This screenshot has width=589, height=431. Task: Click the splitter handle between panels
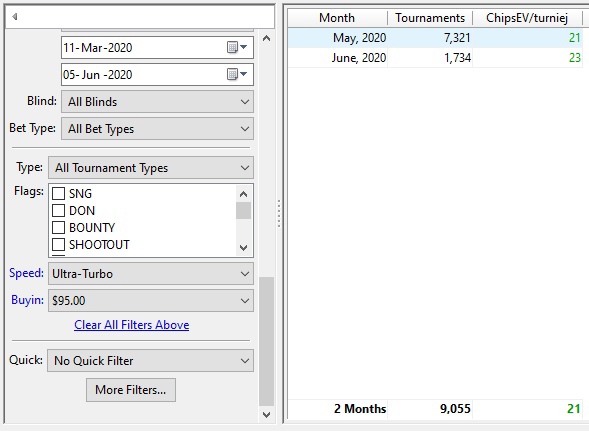coord(279,213)
